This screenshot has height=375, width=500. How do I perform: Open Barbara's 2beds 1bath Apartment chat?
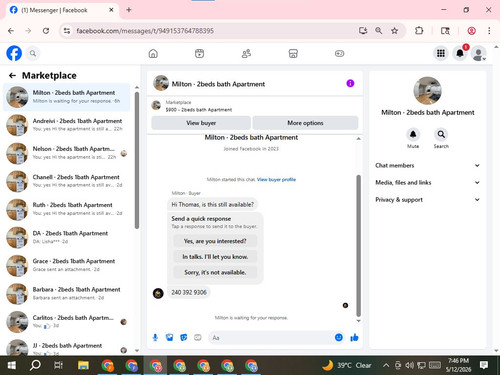[x=67, y=293]
